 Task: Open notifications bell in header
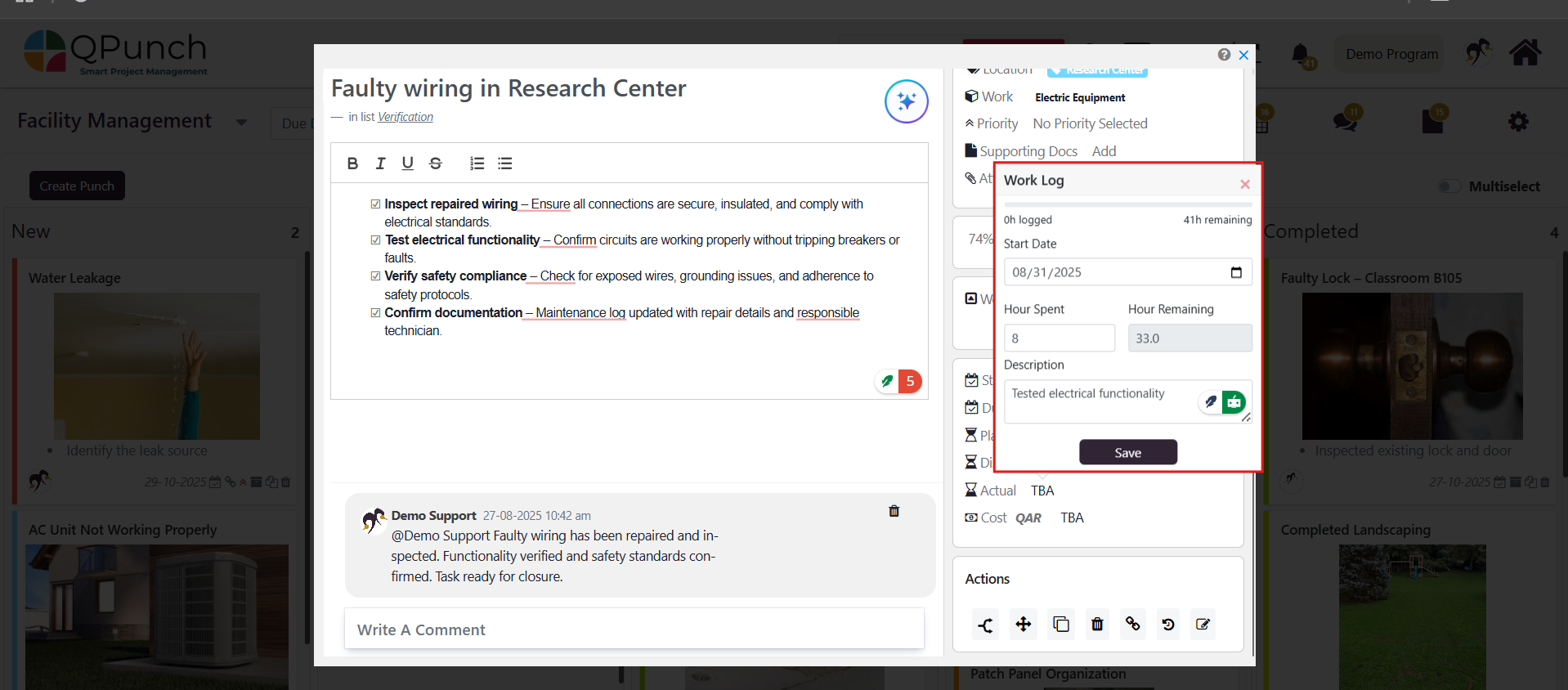(x=1300, y=54)
